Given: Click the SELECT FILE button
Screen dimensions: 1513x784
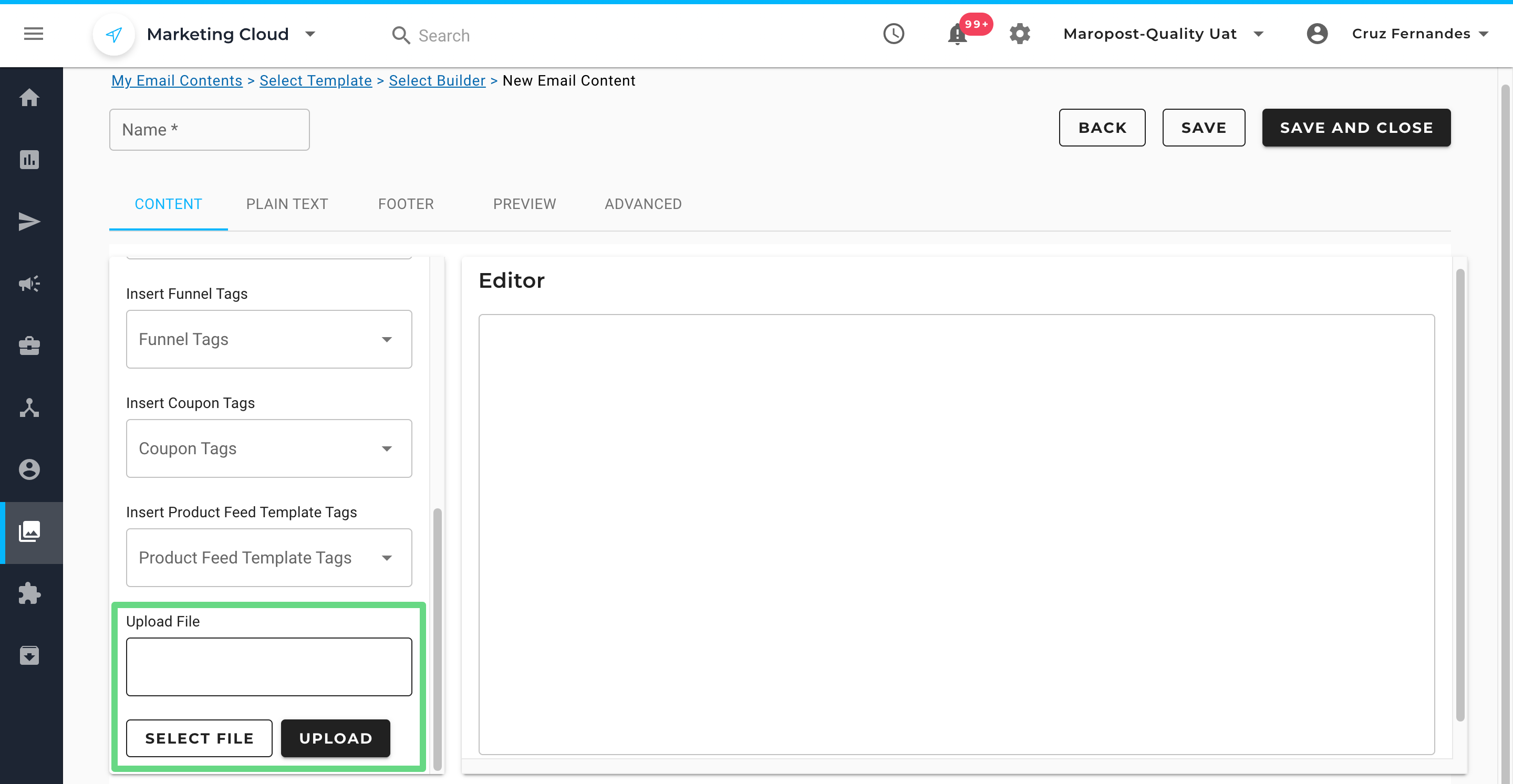Looking at the screenshot, I should (199, 738).
